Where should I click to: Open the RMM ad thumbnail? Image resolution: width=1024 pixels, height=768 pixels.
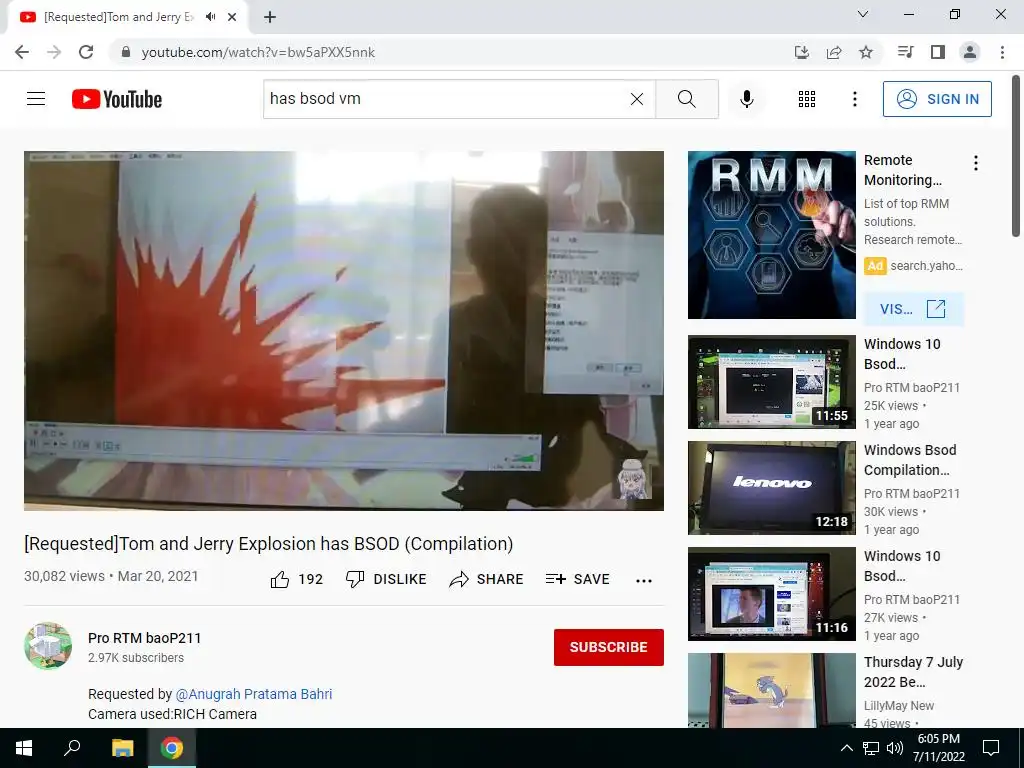771,235
